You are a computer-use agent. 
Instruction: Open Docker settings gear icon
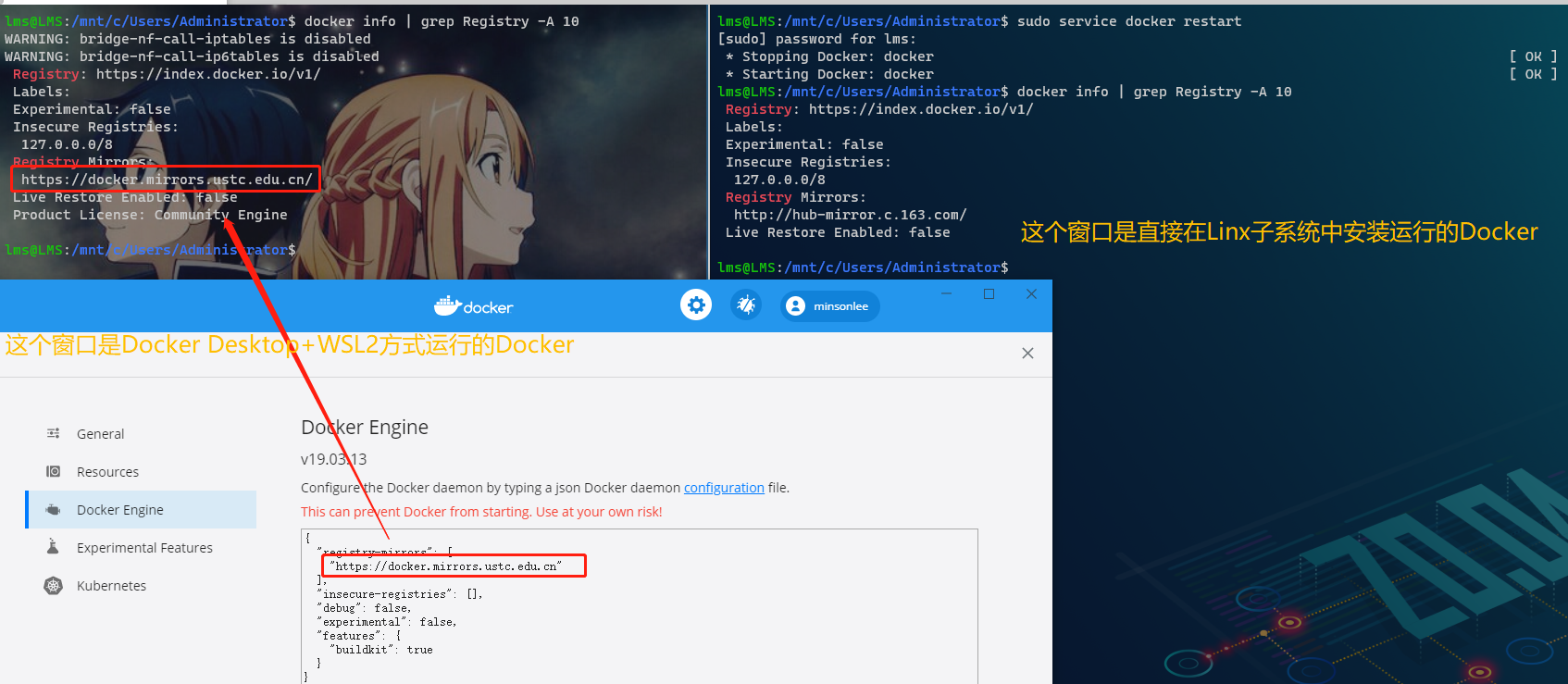coord(696,305)
